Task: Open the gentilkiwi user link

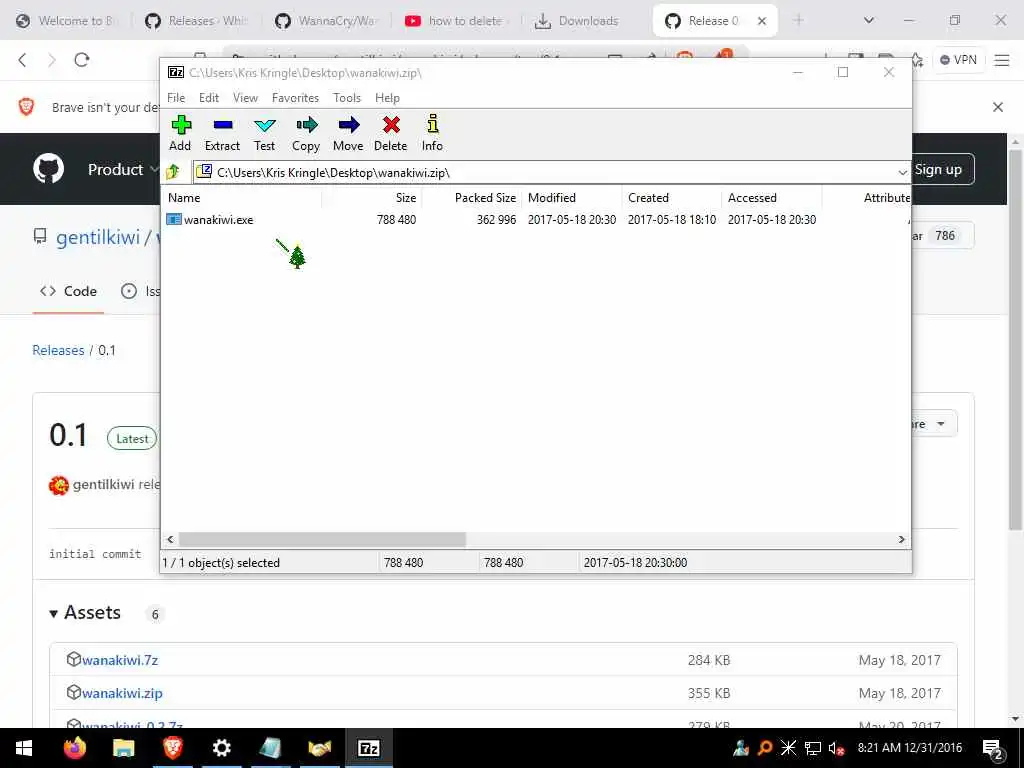Action: pos(98,237)
